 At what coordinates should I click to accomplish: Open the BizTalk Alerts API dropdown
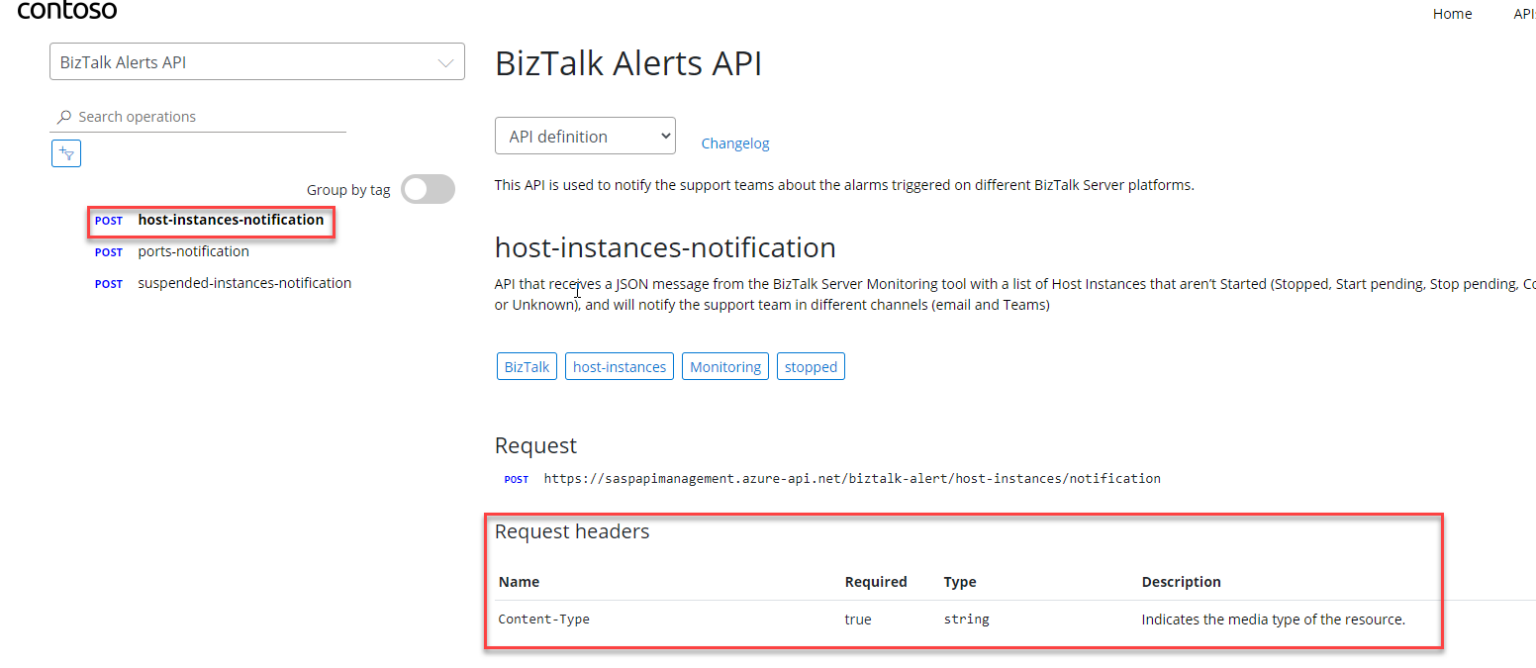click(257, 62)
